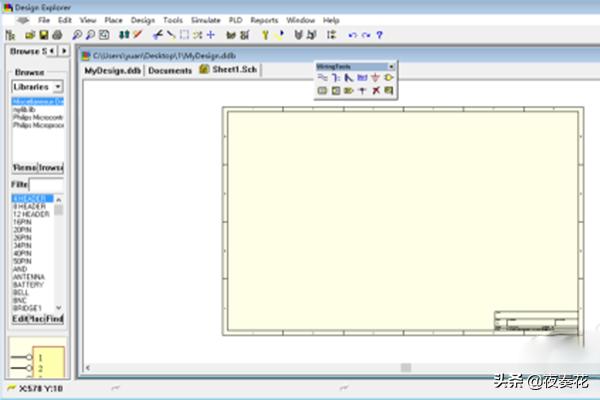This screenshot has width=600, height=400.
Task: Click the Edit button below component list
Action: pos(20,319)
